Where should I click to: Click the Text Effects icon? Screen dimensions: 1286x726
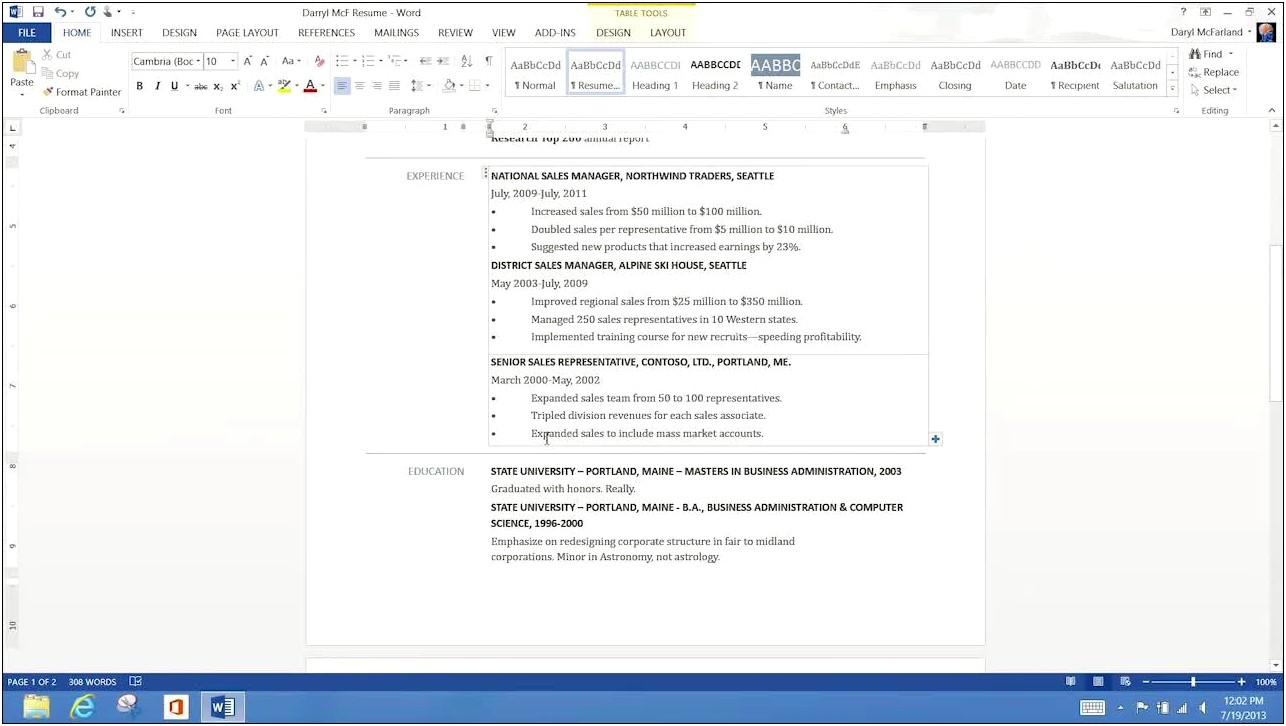click(258, 86)
